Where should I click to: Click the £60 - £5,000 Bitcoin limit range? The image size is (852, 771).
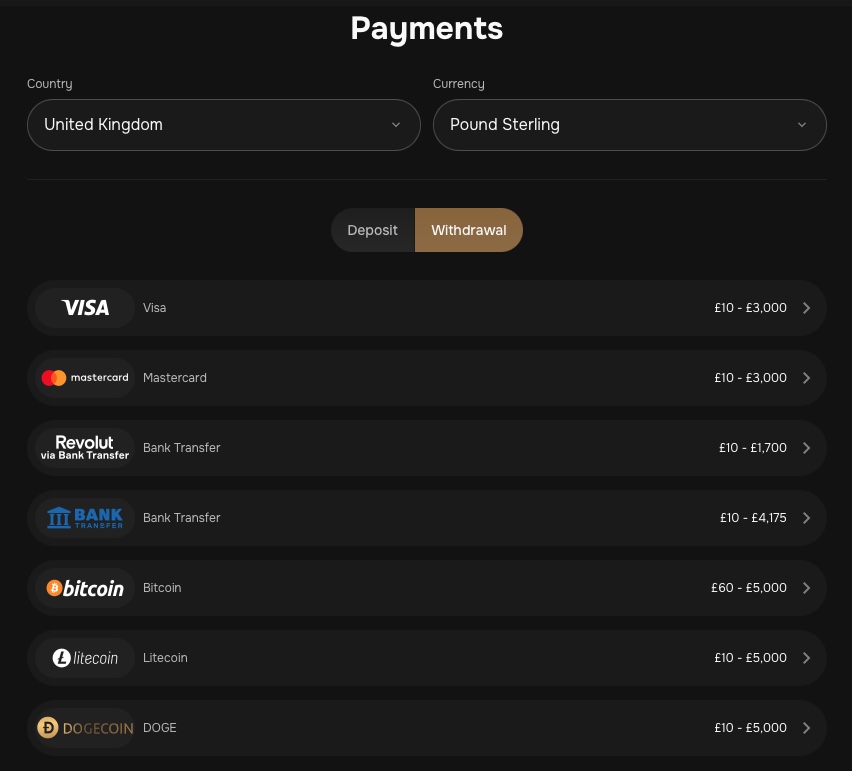pos(748,587)
